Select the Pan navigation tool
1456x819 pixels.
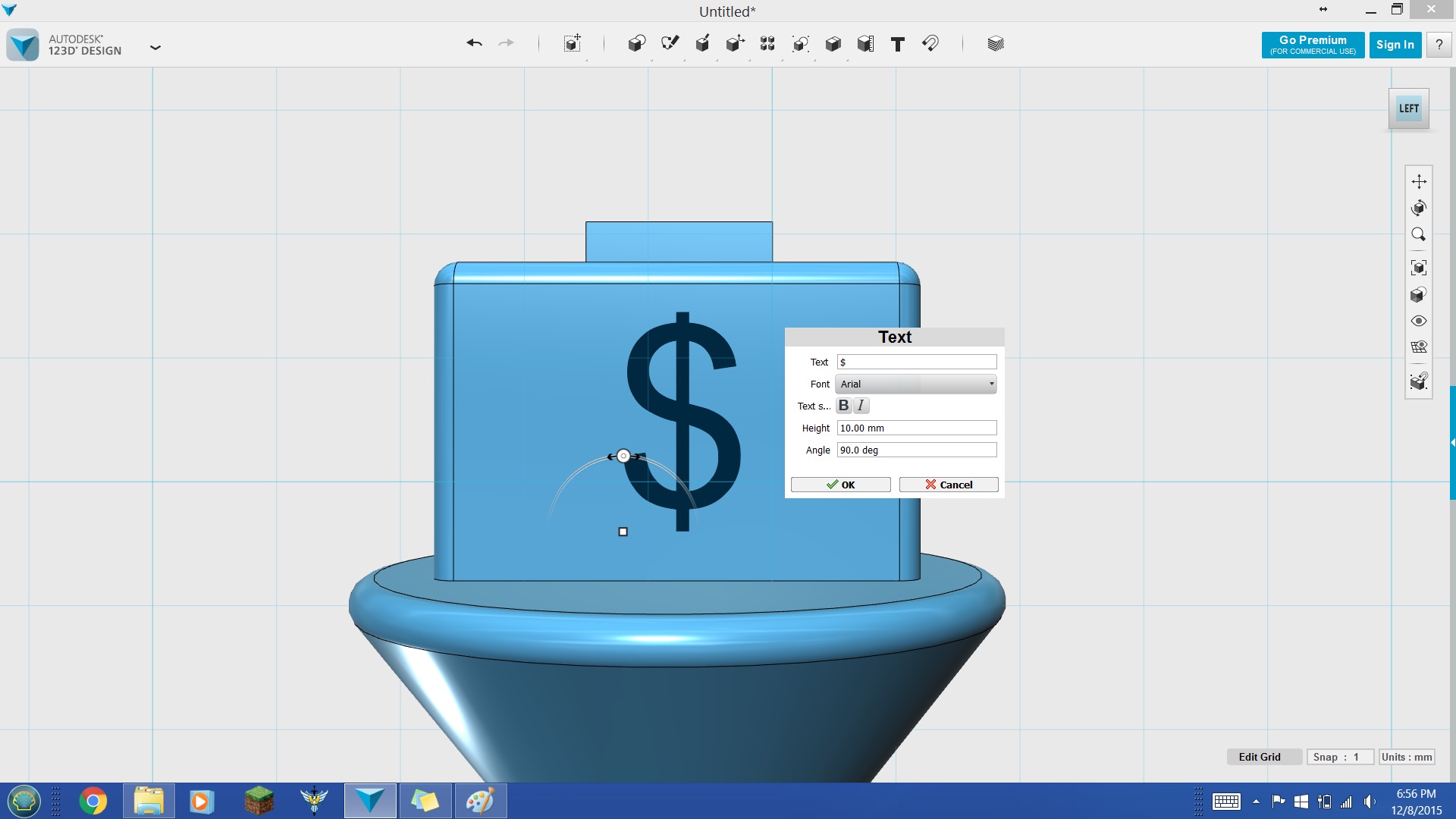[x=1419, y=181]
